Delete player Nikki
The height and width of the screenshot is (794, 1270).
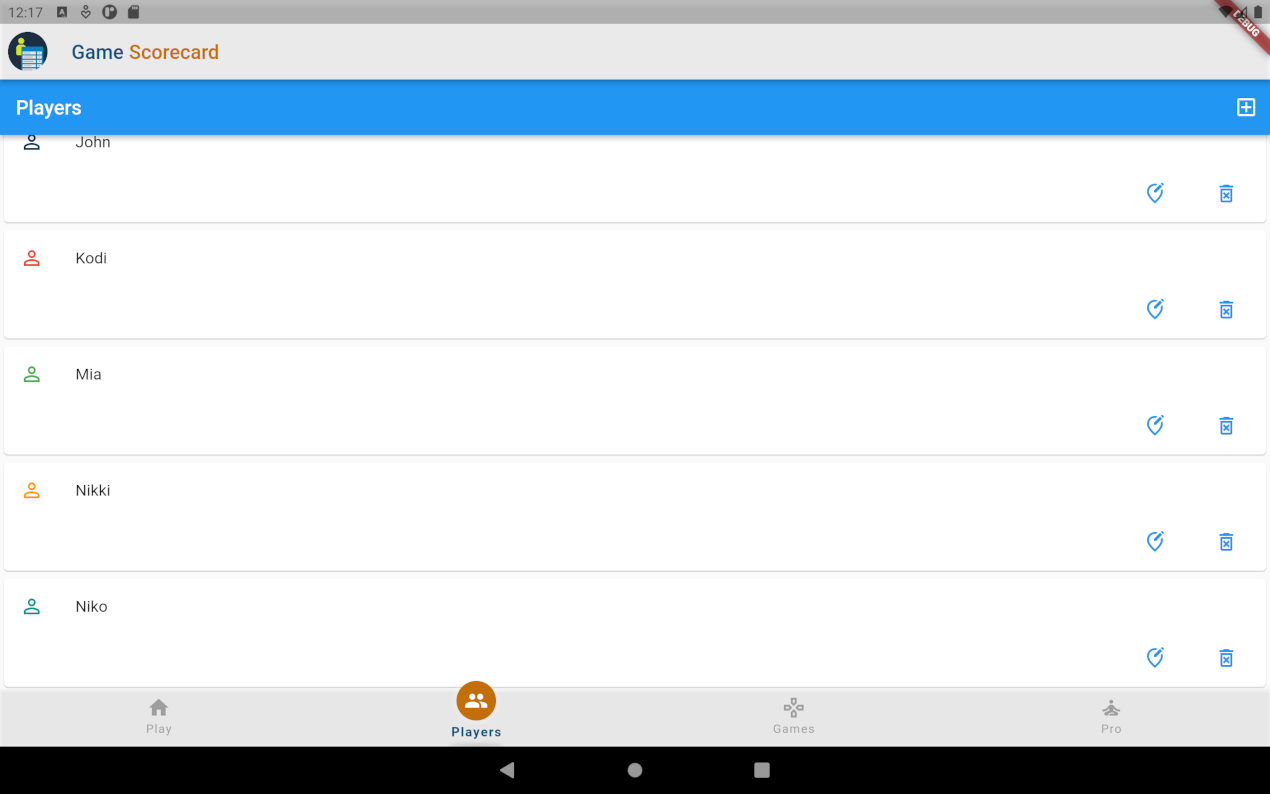click(x=1226, y=542)
